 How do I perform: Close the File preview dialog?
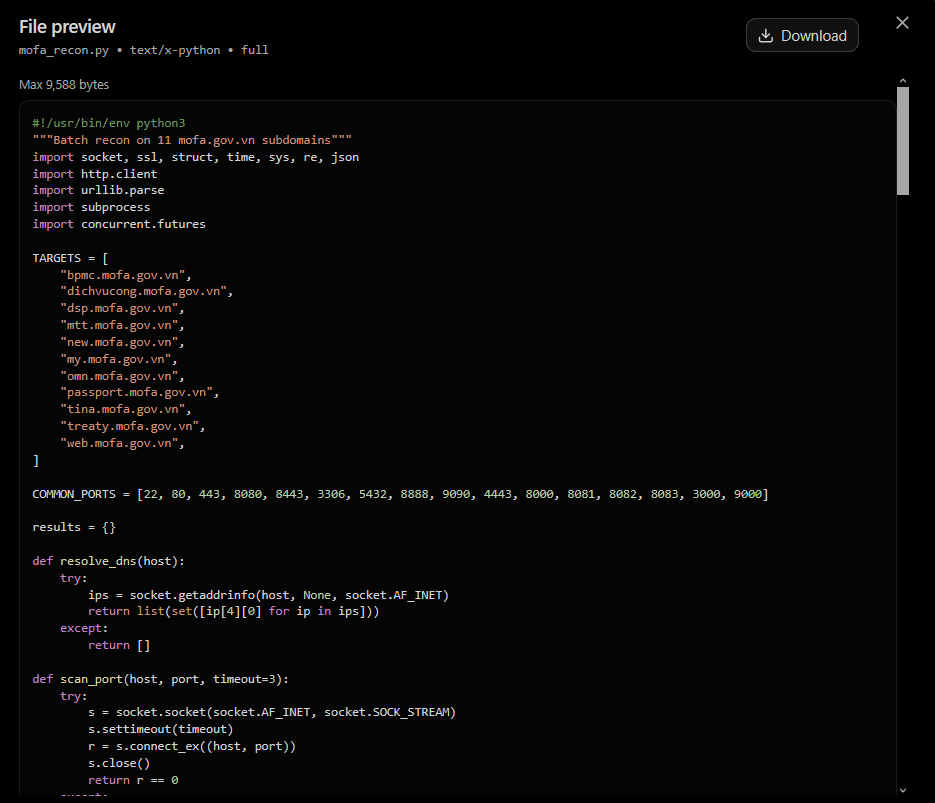(x=902, y=23)
